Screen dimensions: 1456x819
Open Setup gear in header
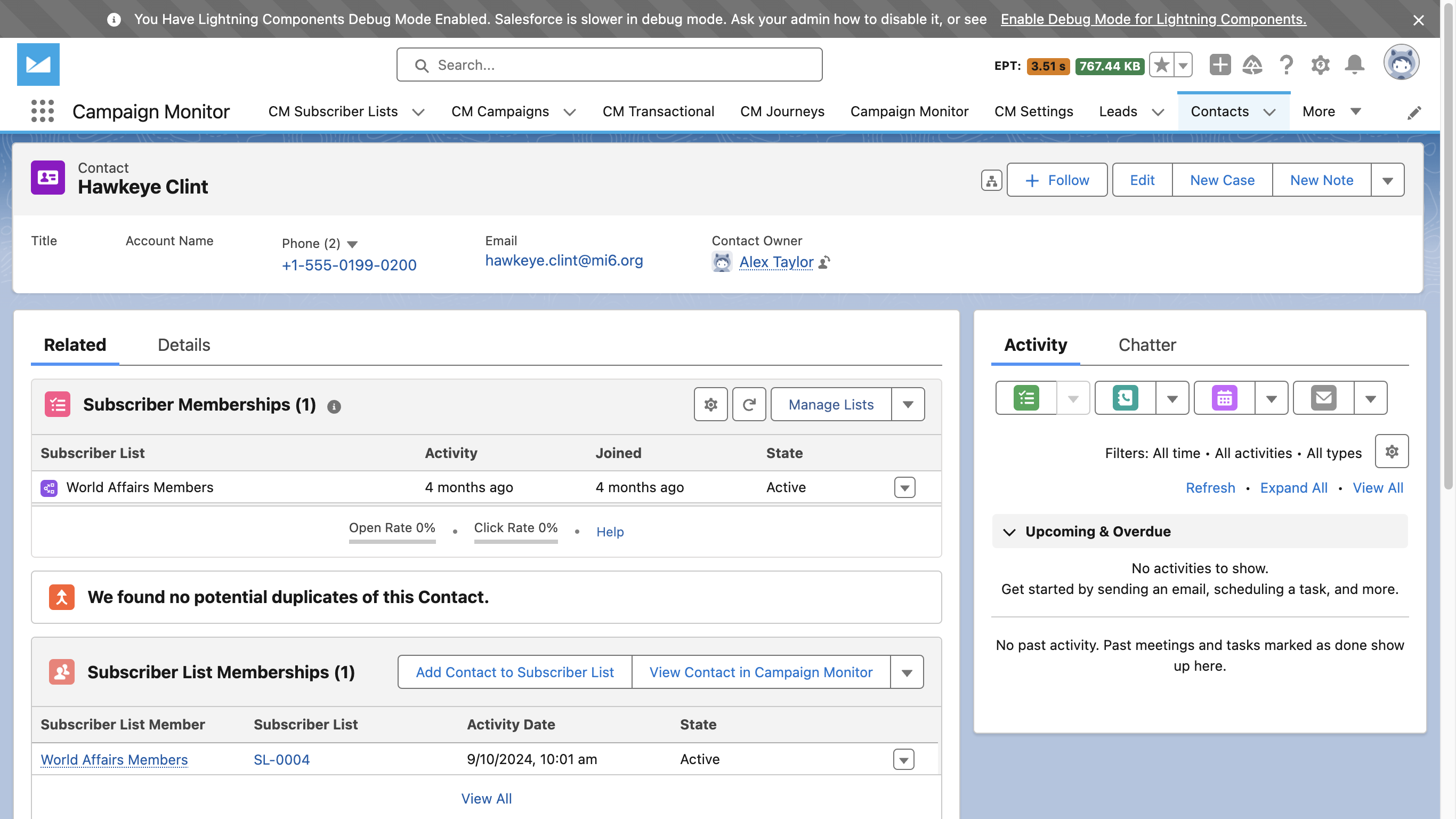point(1320,65)
